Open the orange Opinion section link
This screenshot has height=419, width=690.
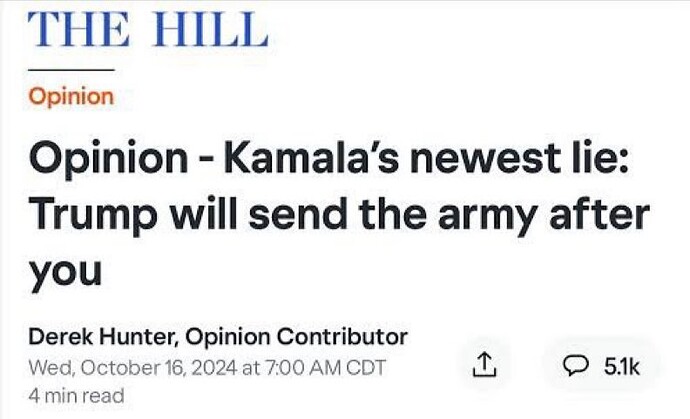(70, 97)
